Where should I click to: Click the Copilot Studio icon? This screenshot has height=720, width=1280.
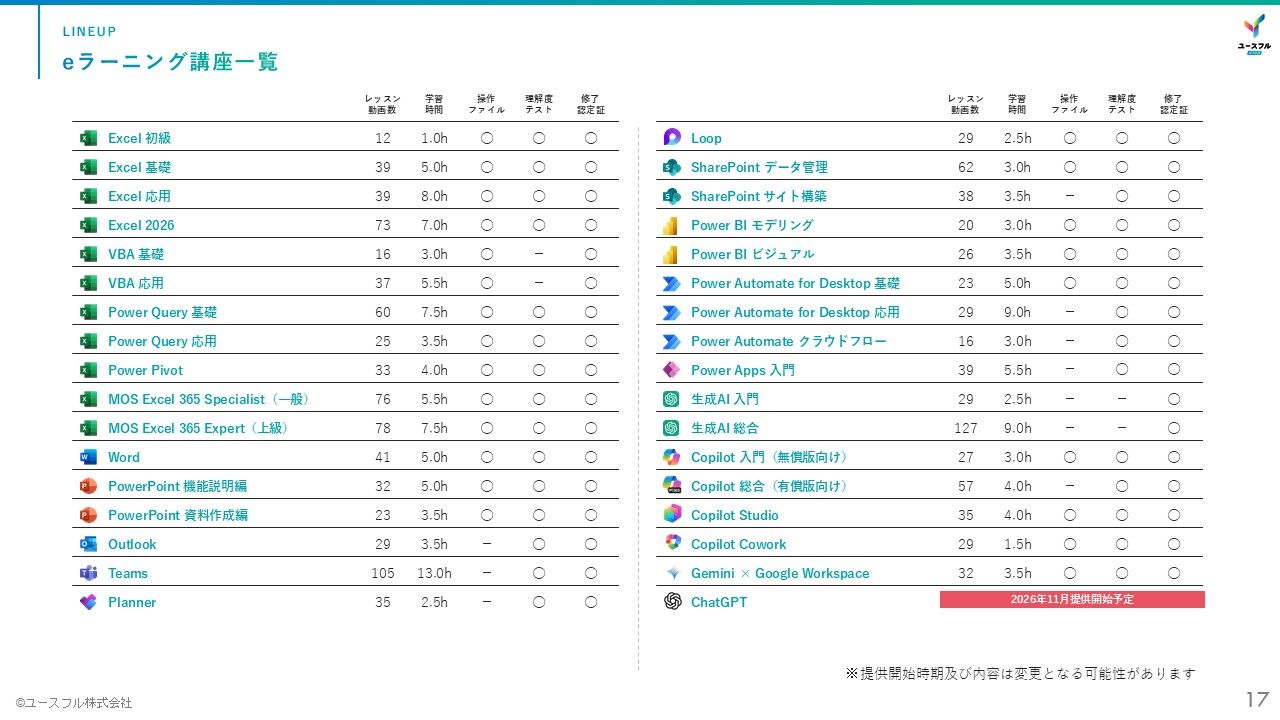[672, 514]
